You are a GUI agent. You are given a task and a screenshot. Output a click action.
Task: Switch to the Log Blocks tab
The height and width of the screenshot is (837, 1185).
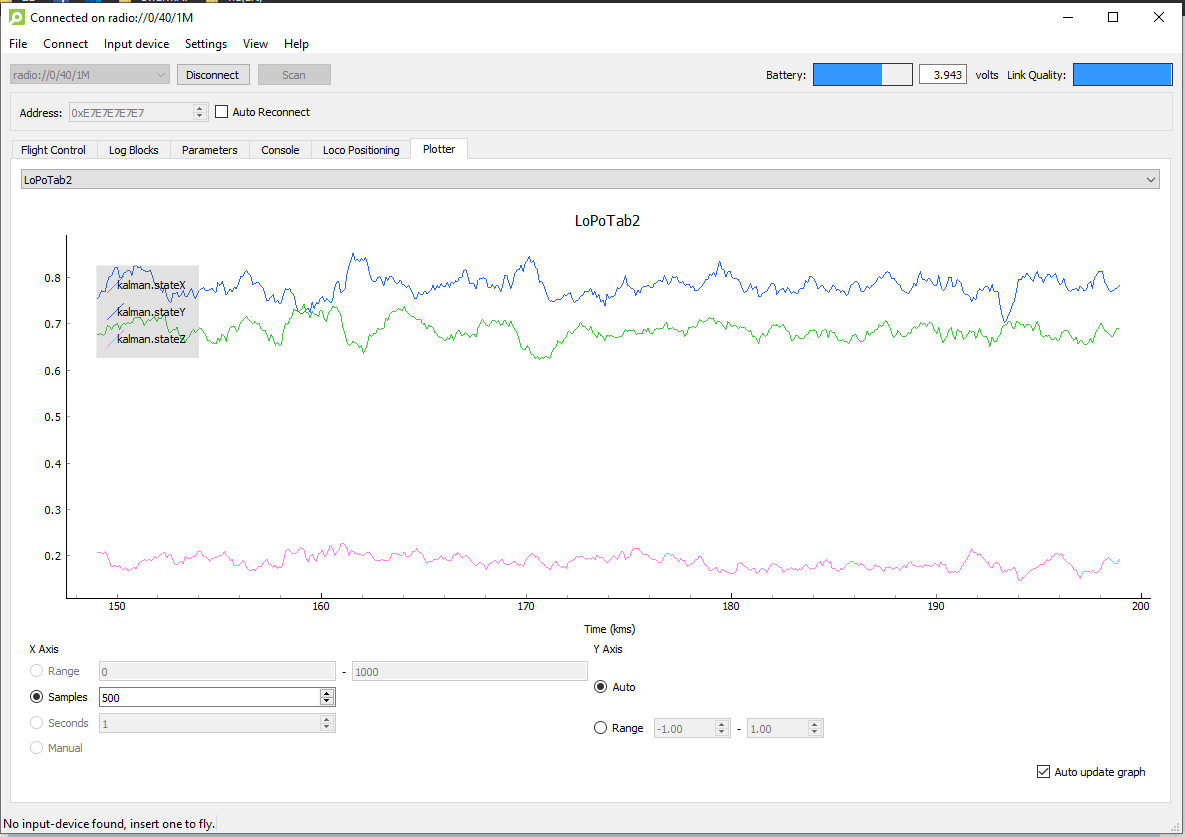click(134, 150)
